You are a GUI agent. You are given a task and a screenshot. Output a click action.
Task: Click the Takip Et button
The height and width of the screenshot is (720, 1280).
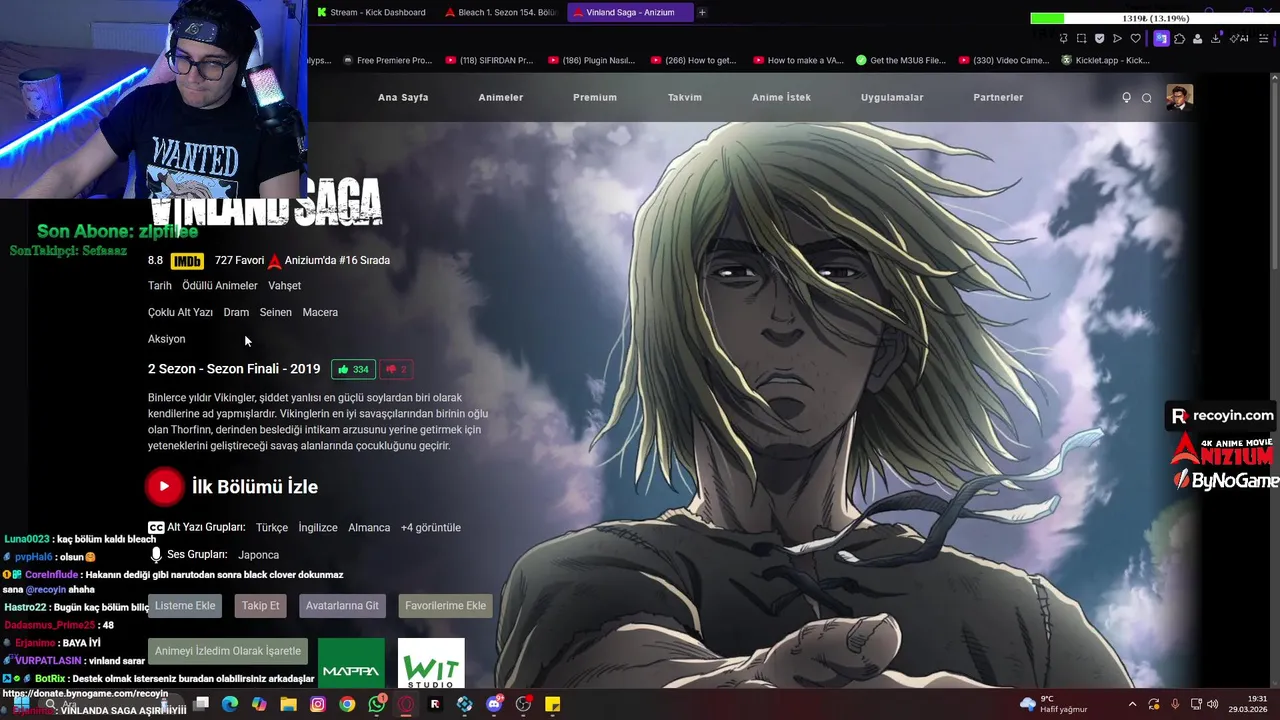pos(260,605)
